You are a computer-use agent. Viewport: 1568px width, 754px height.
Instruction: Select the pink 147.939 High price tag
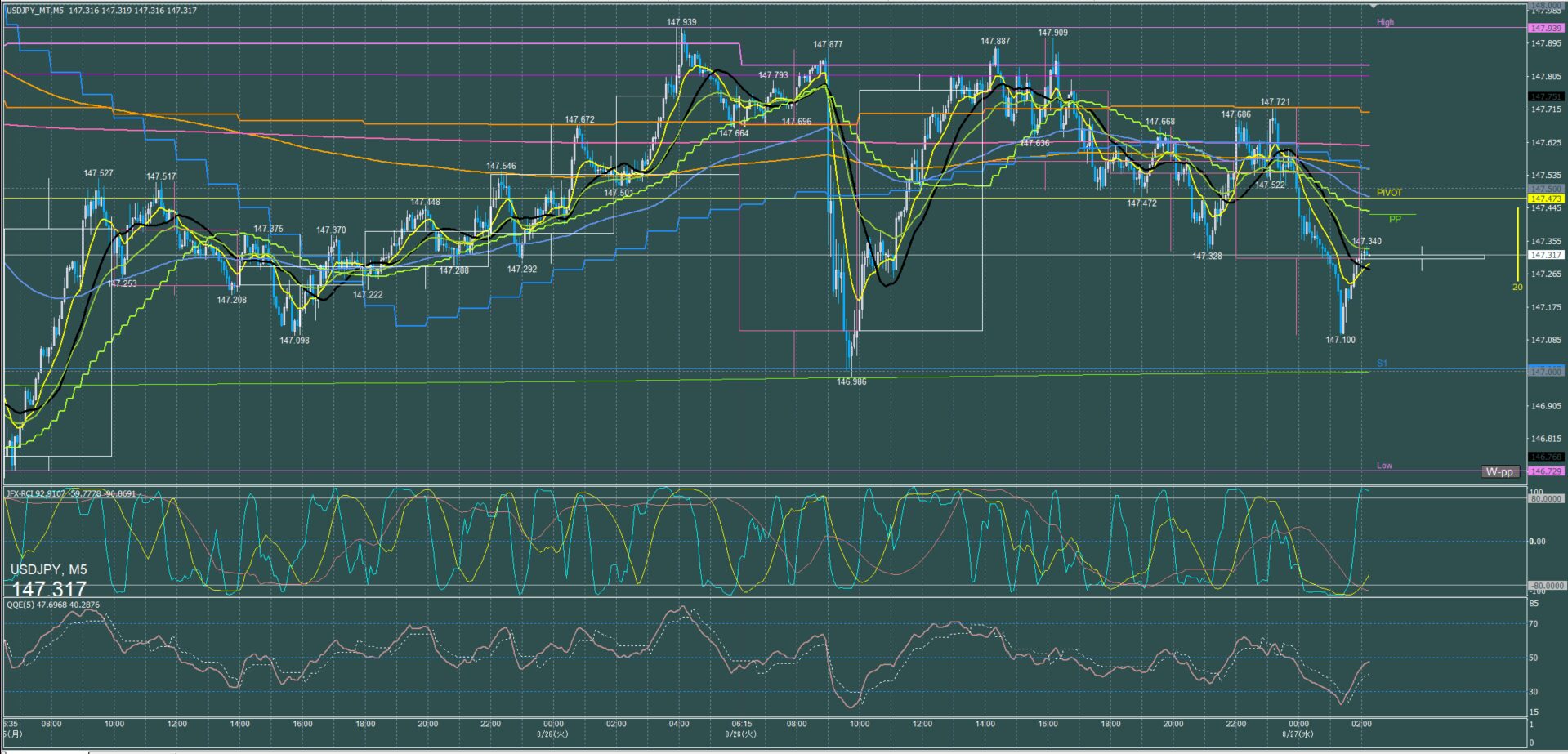(1545, 28)
